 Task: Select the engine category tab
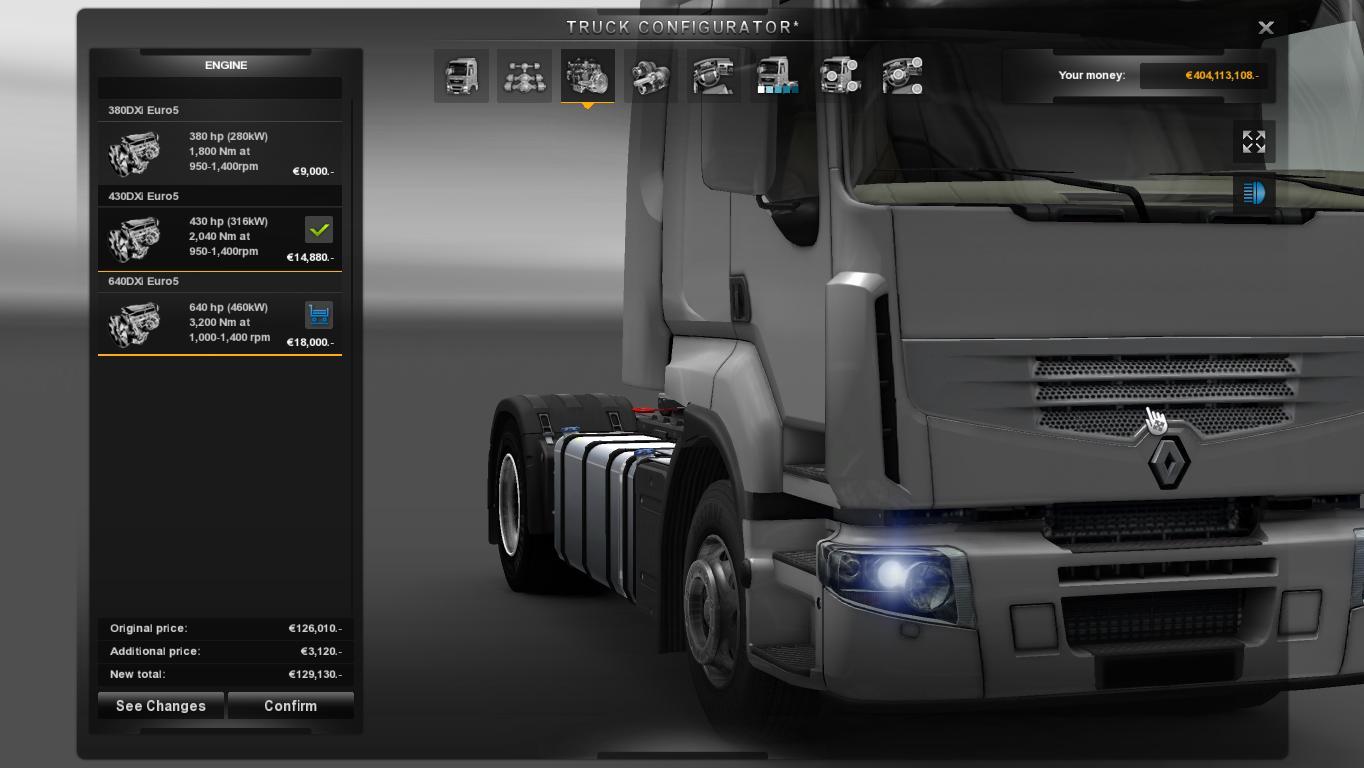(587, 76)
